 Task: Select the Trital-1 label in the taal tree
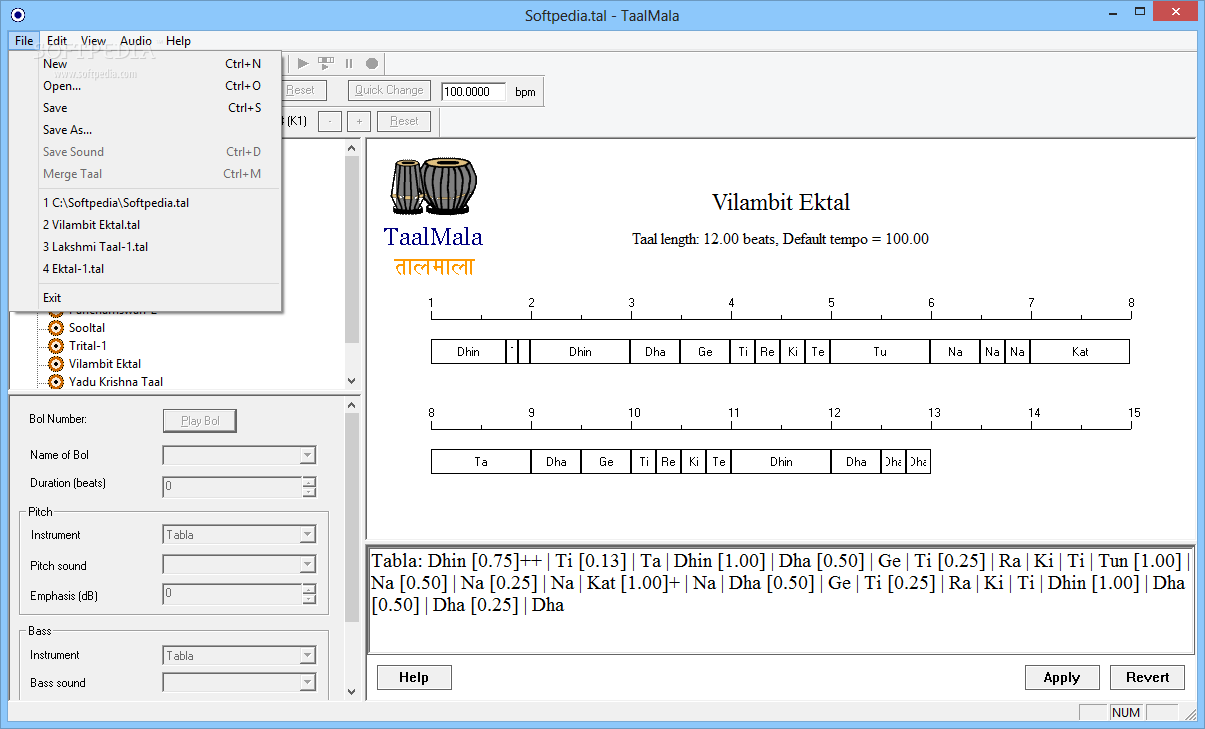(x=88, y=346)
